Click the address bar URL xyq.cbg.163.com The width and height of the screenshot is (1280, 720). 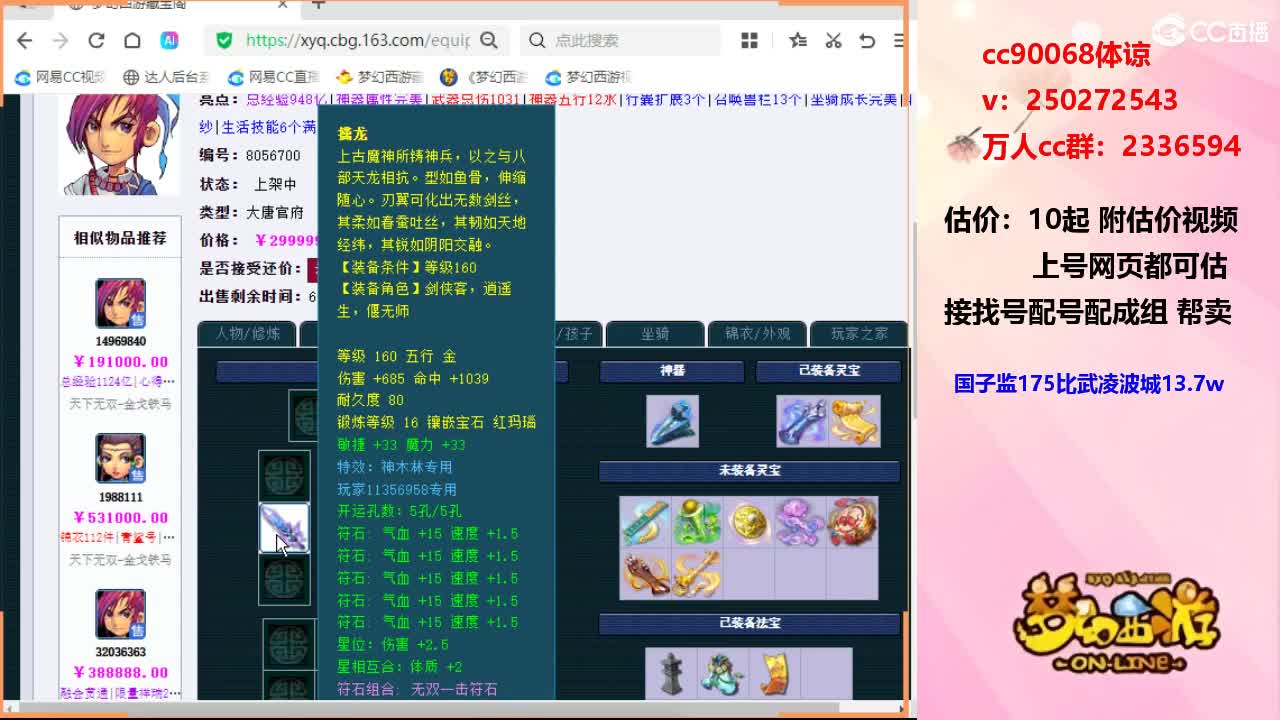coord(357,40)
